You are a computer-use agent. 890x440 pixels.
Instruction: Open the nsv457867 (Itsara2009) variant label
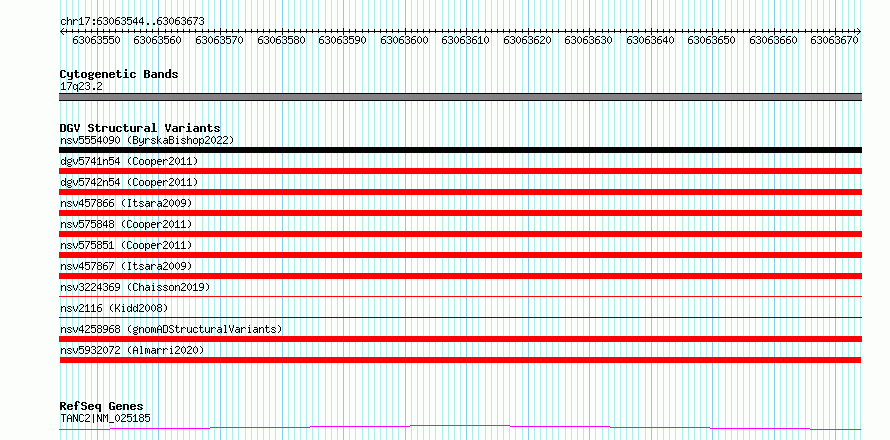(126, 266)
